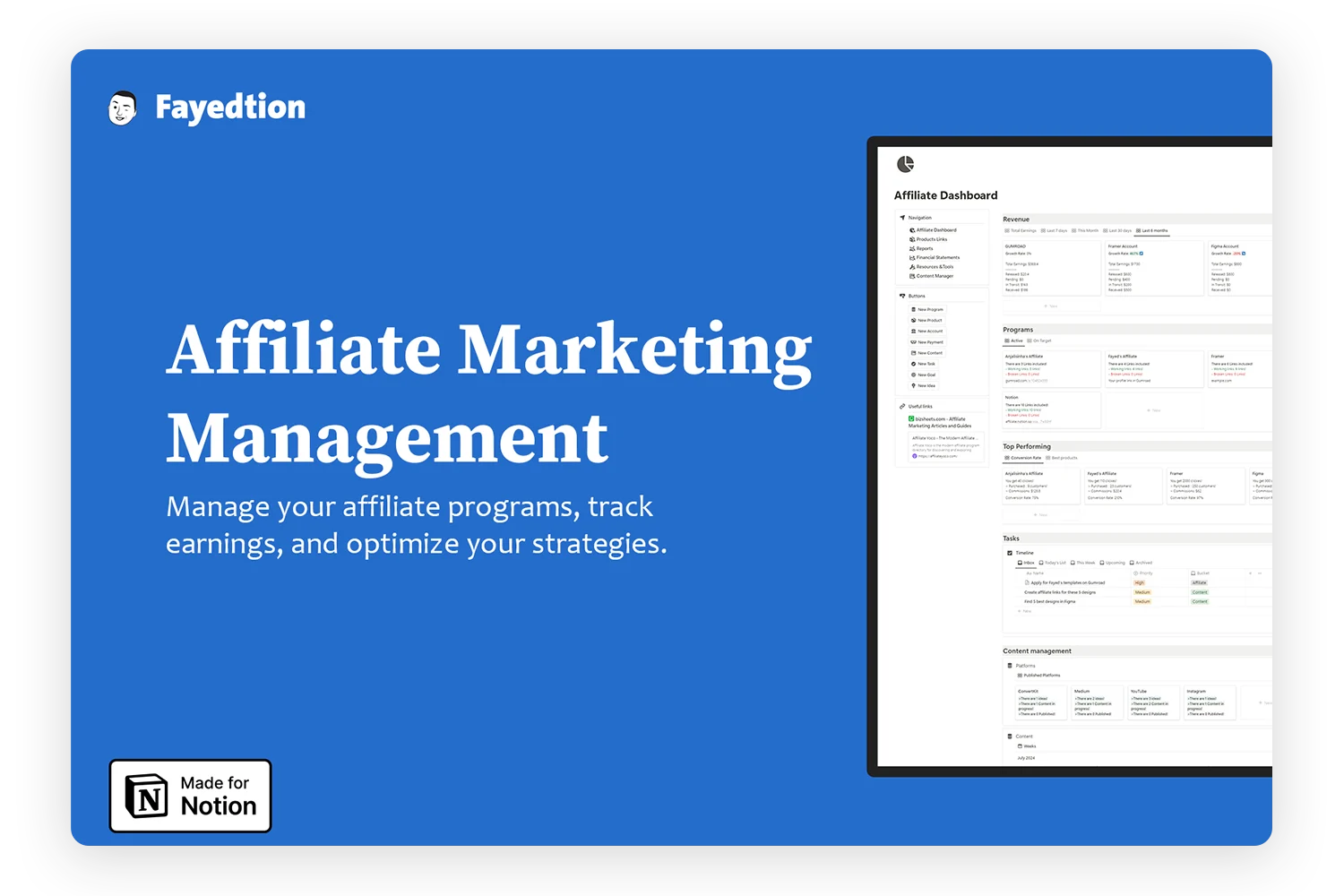This screenshot has width=1344, height=896.
Task: Select the Weeks view tab in Content
Action: [1027, 746]
